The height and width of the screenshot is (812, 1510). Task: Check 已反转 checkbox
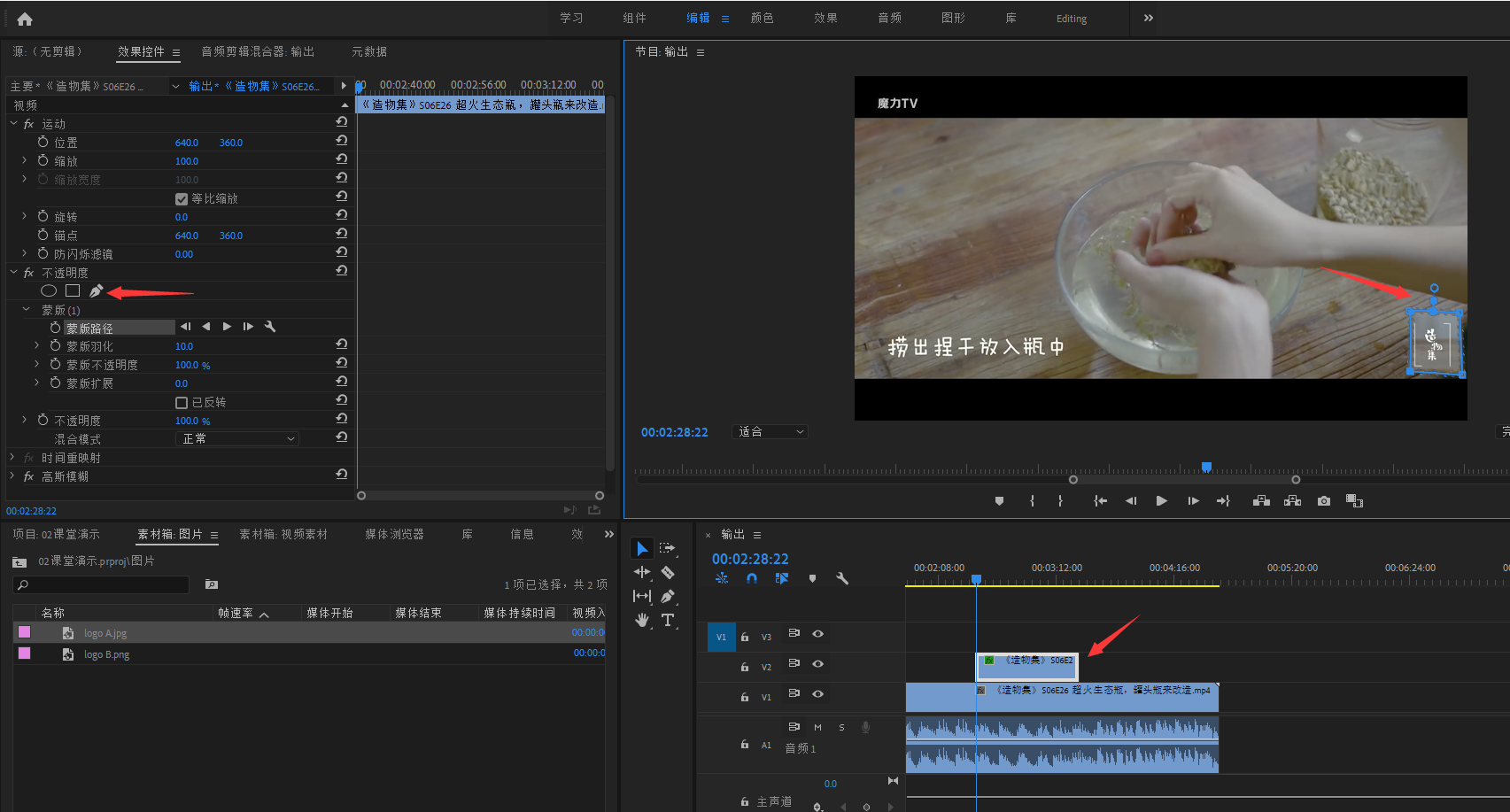182,403
